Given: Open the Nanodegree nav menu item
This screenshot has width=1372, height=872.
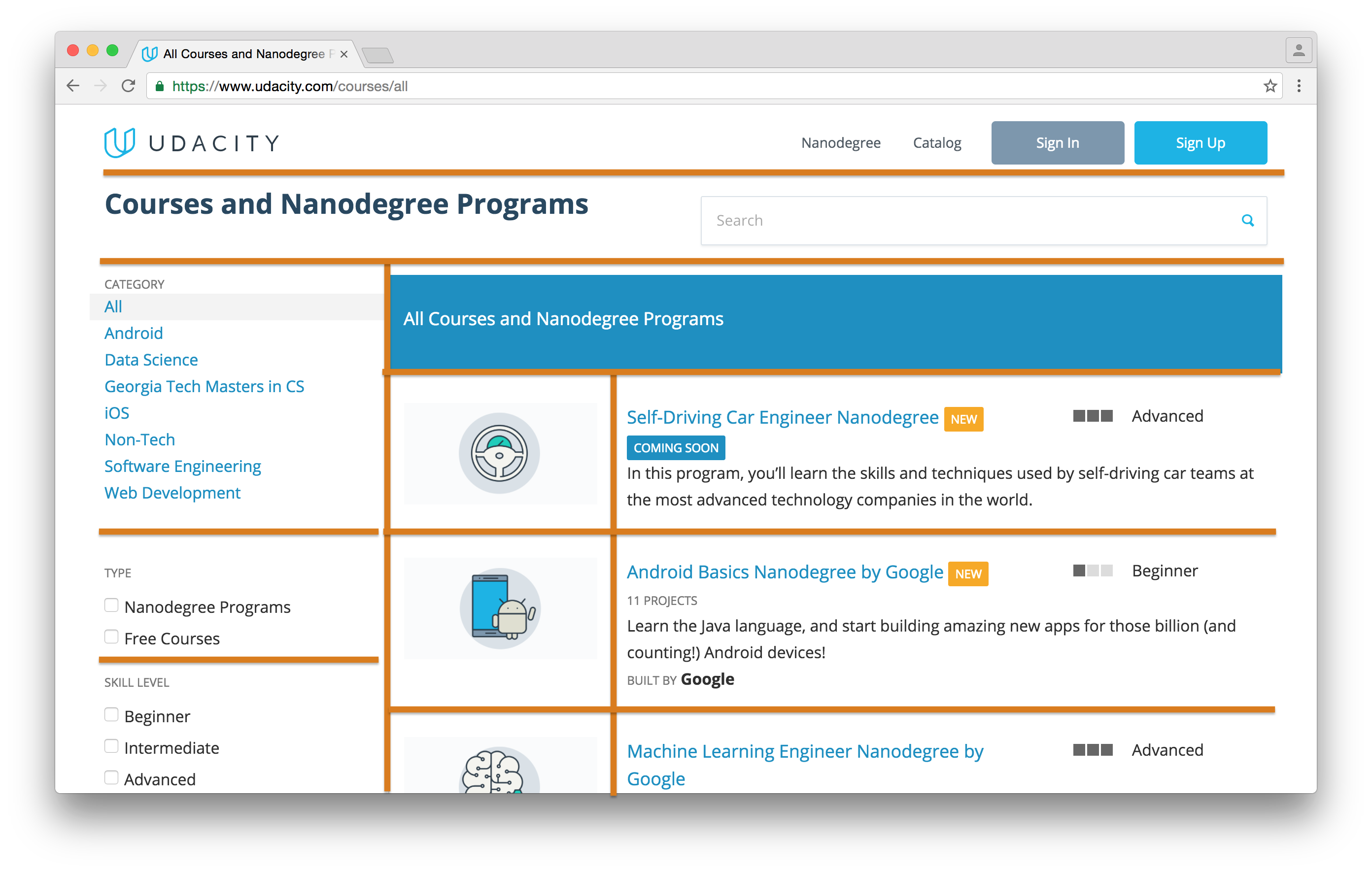Looking at the screenshot, I should [840, 143].
